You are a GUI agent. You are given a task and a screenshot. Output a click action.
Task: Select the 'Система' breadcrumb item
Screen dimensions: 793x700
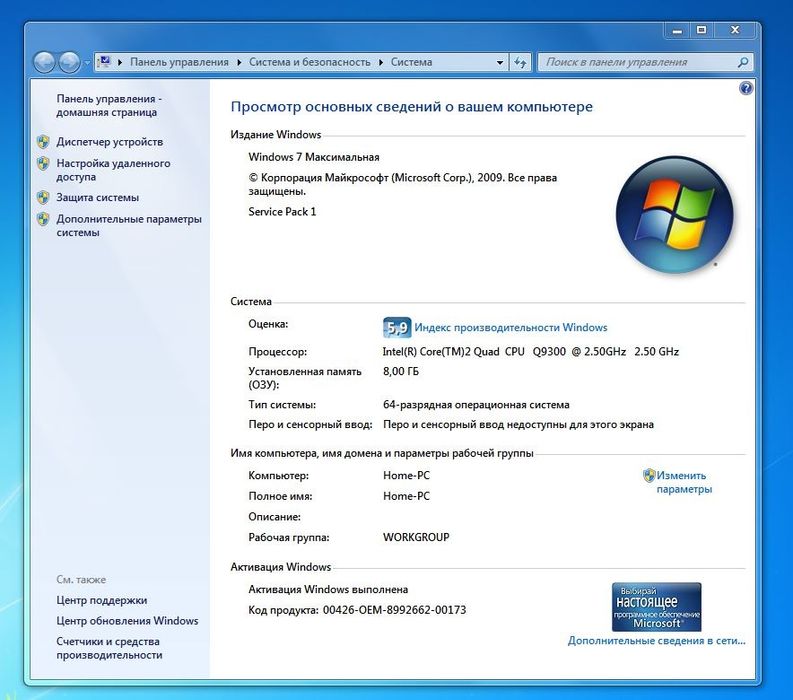tap(411, 62)
